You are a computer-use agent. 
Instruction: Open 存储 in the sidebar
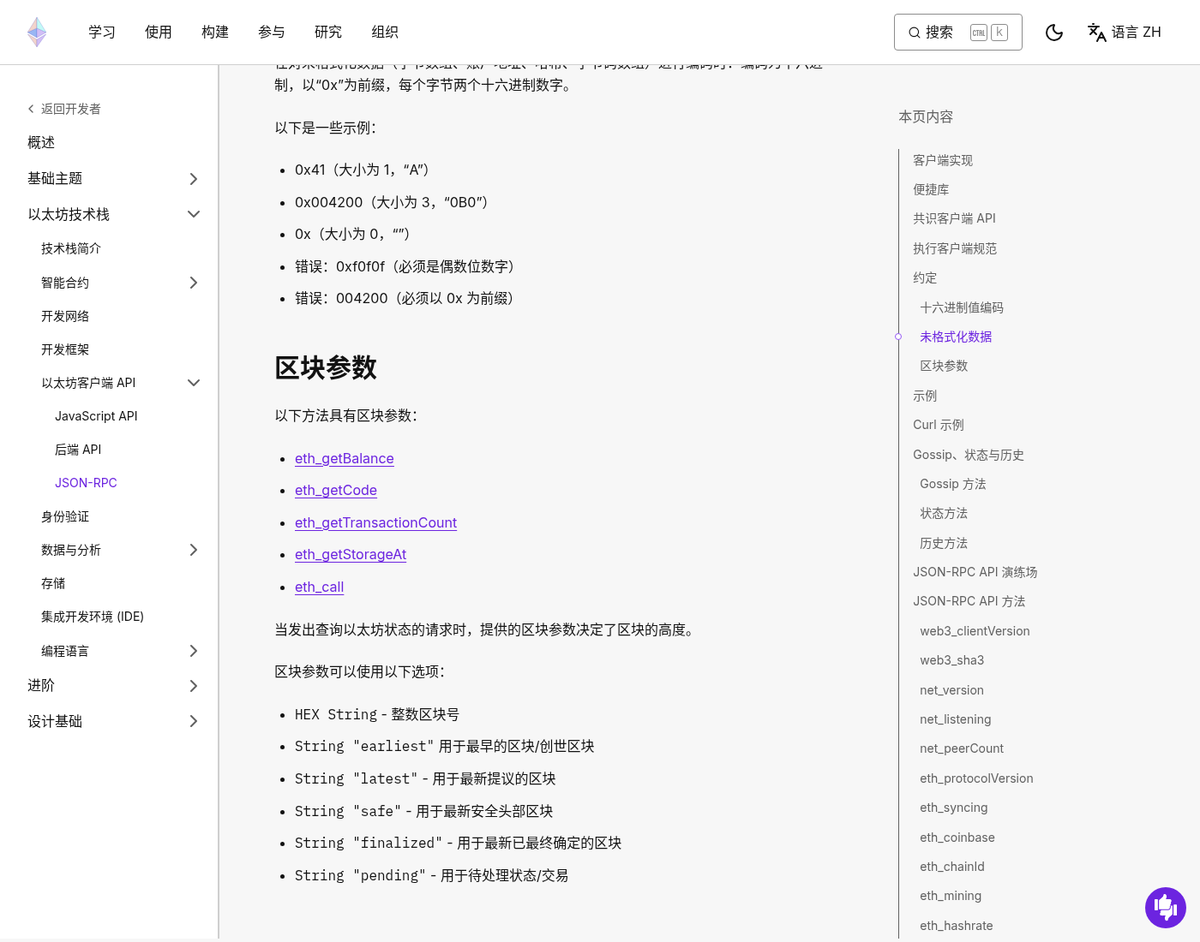click(x=53, y=583)
